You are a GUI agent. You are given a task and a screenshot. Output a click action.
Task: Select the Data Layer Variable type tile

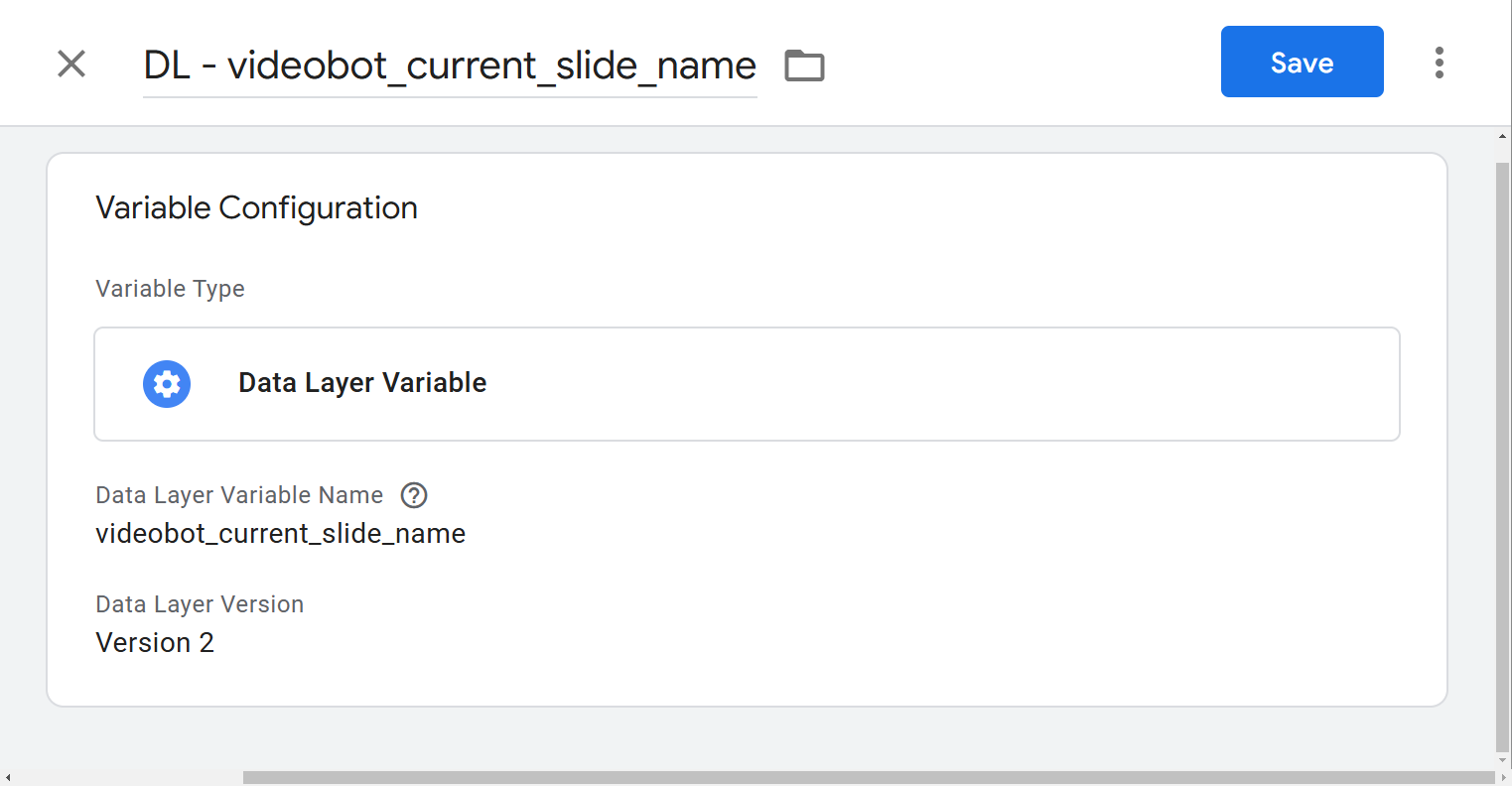pyautogui.click(x=747, y=384)
